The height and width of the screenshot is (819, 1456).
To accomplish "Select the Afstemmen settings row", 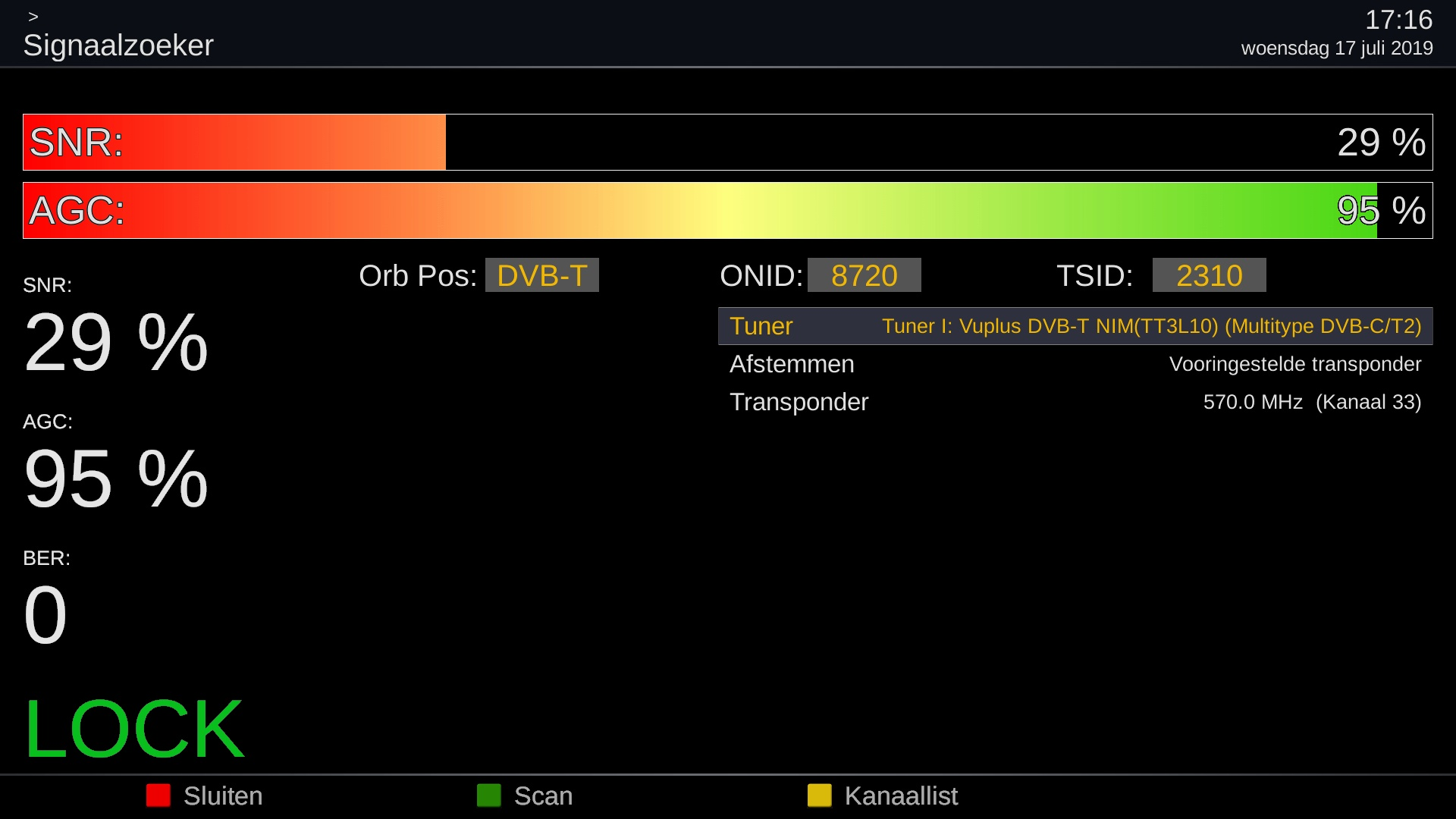I will point(791,364).
